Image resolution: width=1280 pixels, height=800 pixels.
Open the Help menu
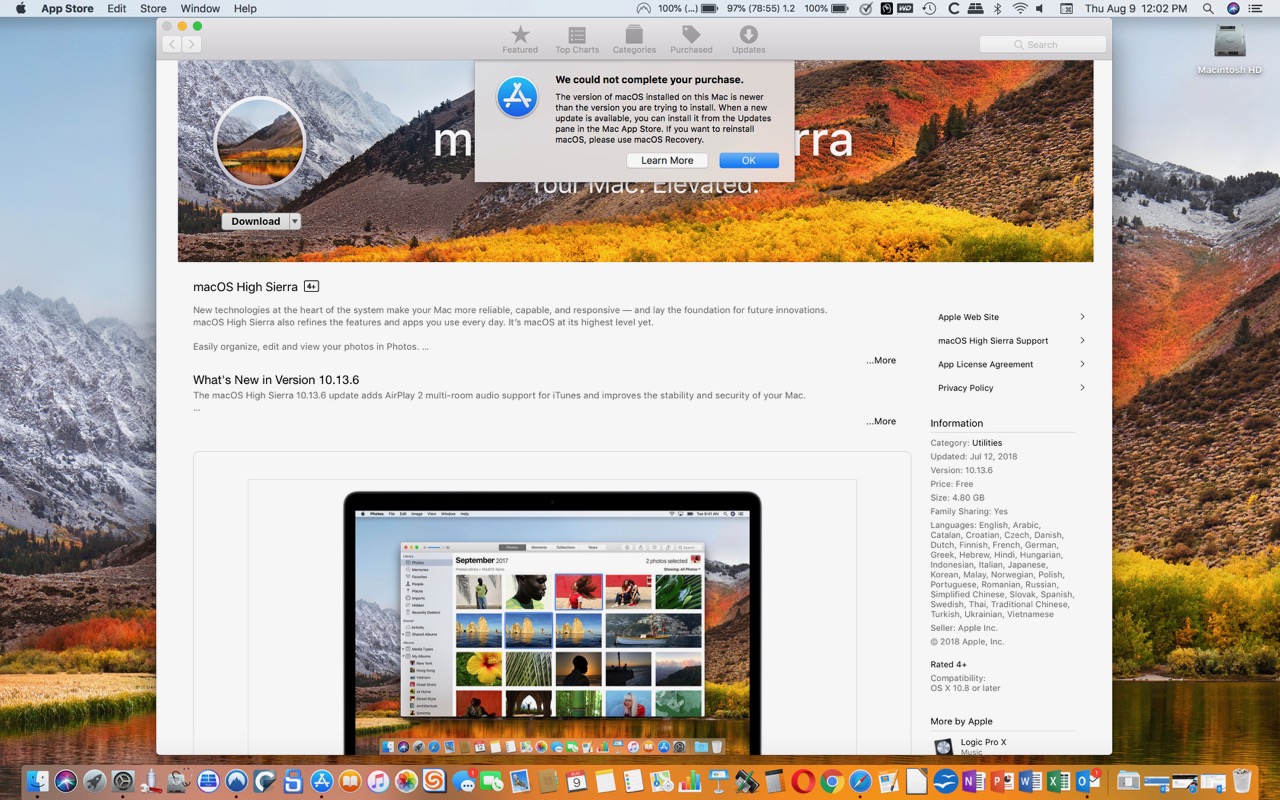(245, 8)
